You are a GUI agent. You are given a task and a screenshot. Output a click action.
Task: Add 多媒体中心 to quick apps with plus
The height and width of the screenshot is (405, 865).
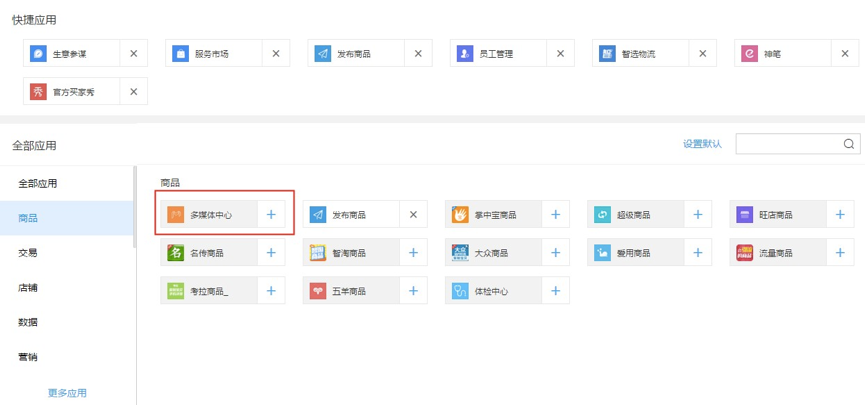(x=271, y=215)
